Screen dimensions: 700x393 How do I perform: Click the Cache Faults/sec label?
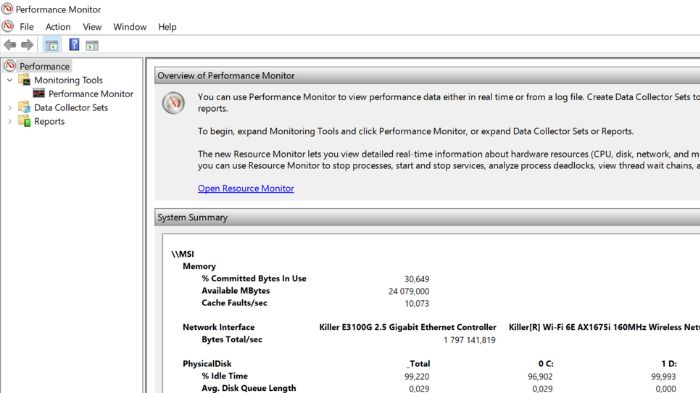(234, 303)
